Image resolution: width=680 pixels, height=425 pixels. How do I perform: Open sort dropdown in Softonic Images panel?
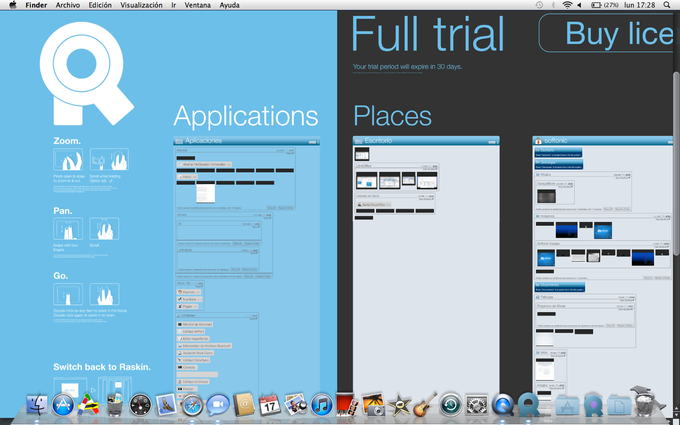(662, 246)
